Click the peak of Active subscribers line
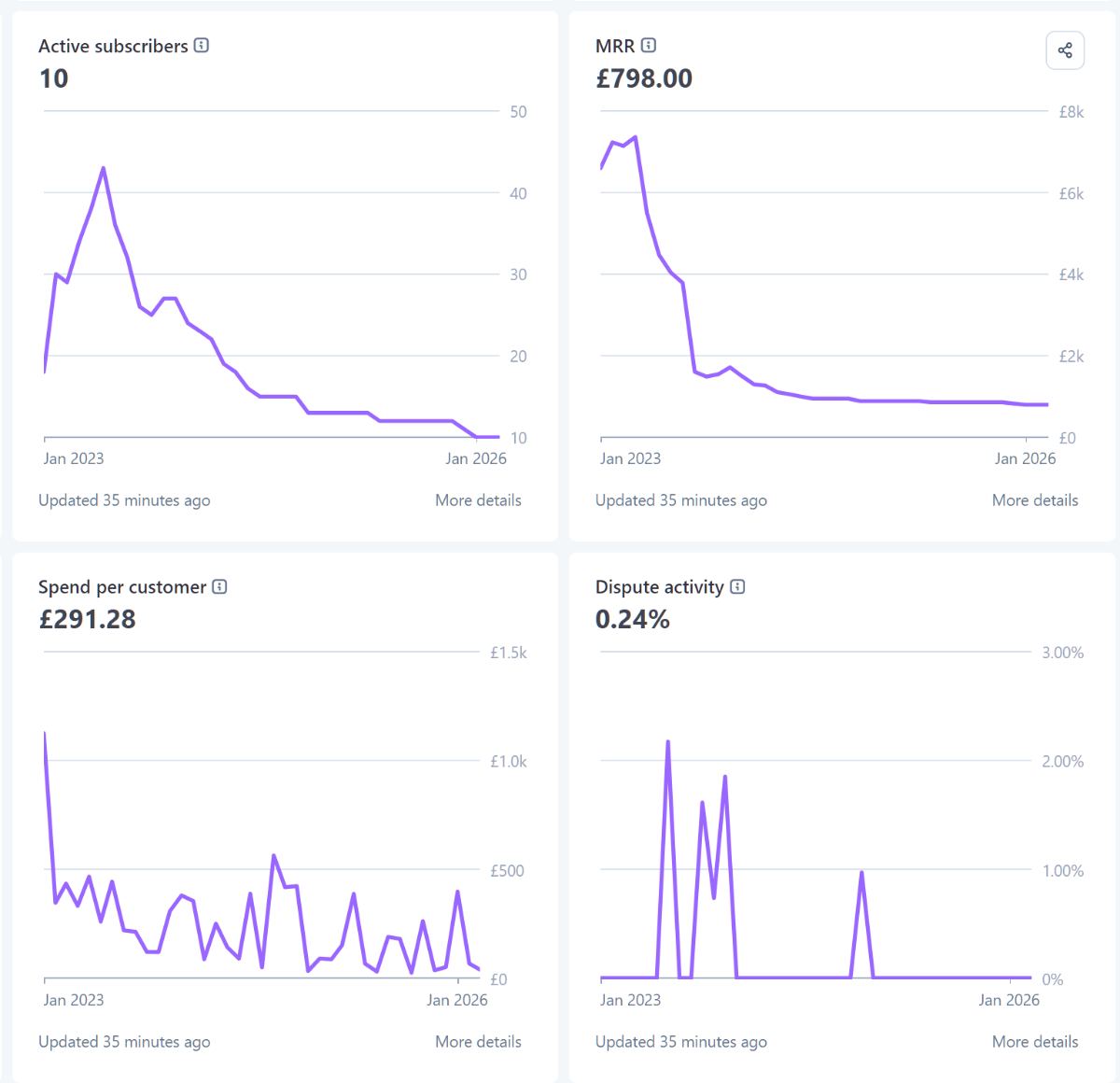 click(x=103, y=169)
